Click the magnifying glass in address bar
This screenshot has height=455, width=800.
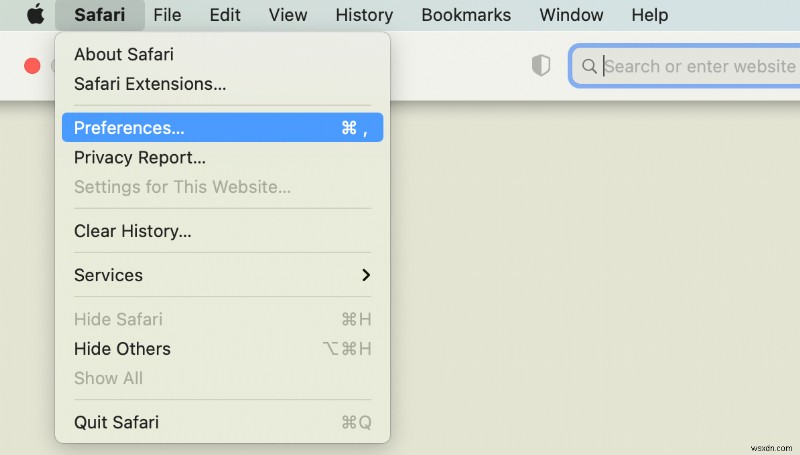click(x=589, y=66)
